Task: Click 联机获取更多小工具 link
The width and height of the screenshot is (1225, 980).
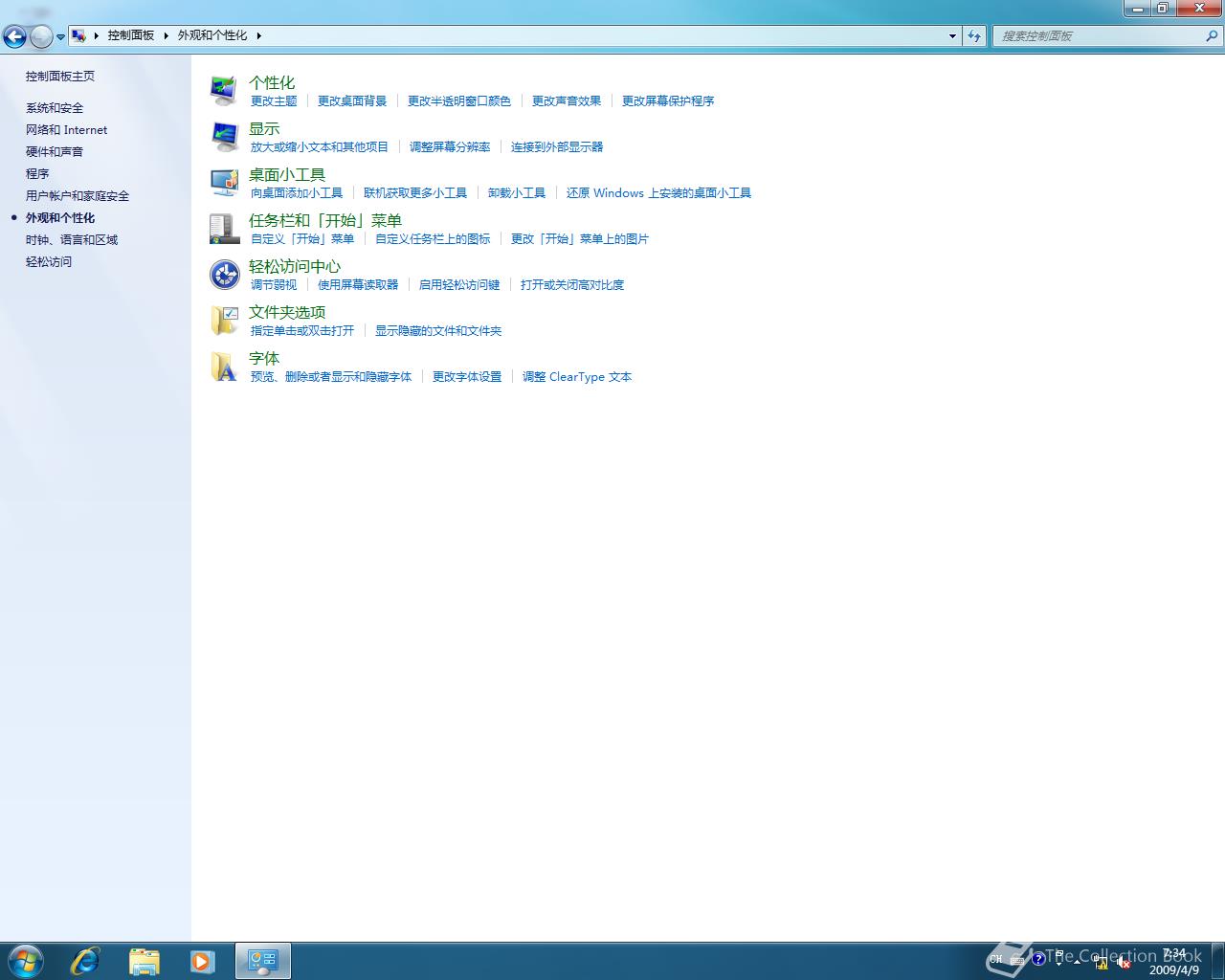Action: pyautogui.click(x=415, y=193)
